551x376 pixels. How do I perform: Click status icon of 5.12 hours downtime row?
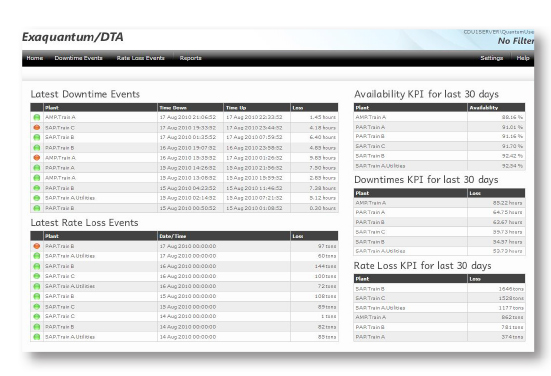[x=37, y=198]
